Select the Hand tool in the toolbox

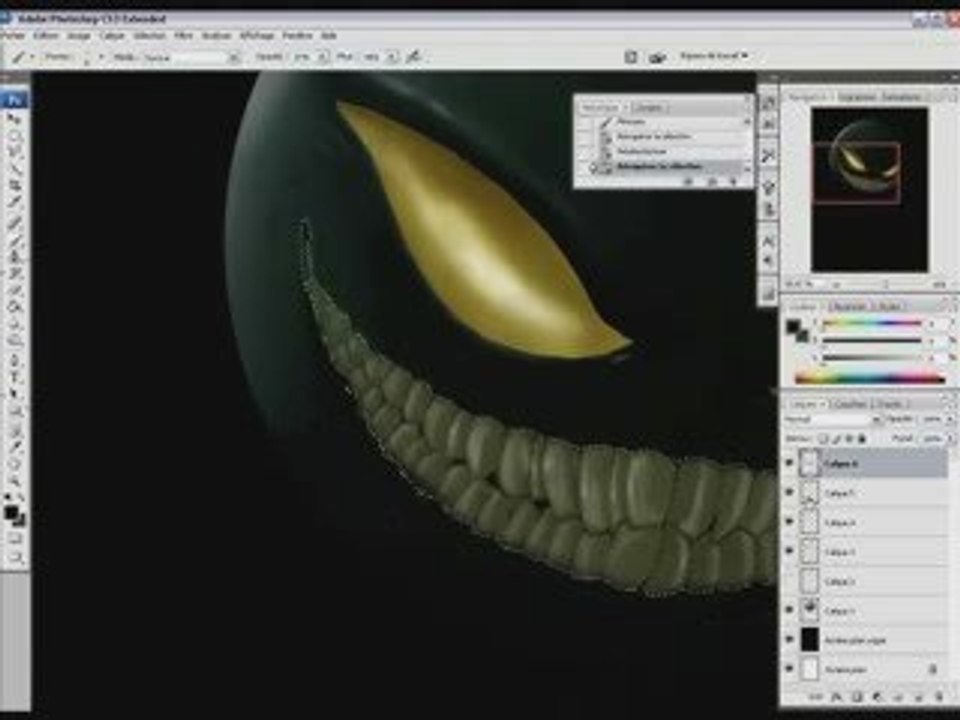14,464
